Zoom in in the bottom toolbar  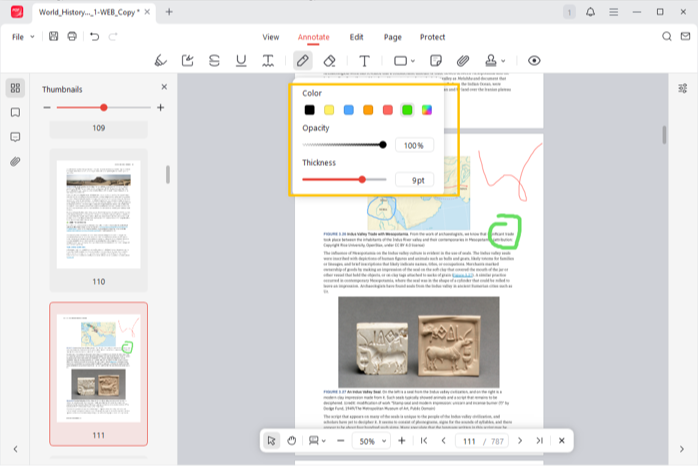tap(401, 441)
